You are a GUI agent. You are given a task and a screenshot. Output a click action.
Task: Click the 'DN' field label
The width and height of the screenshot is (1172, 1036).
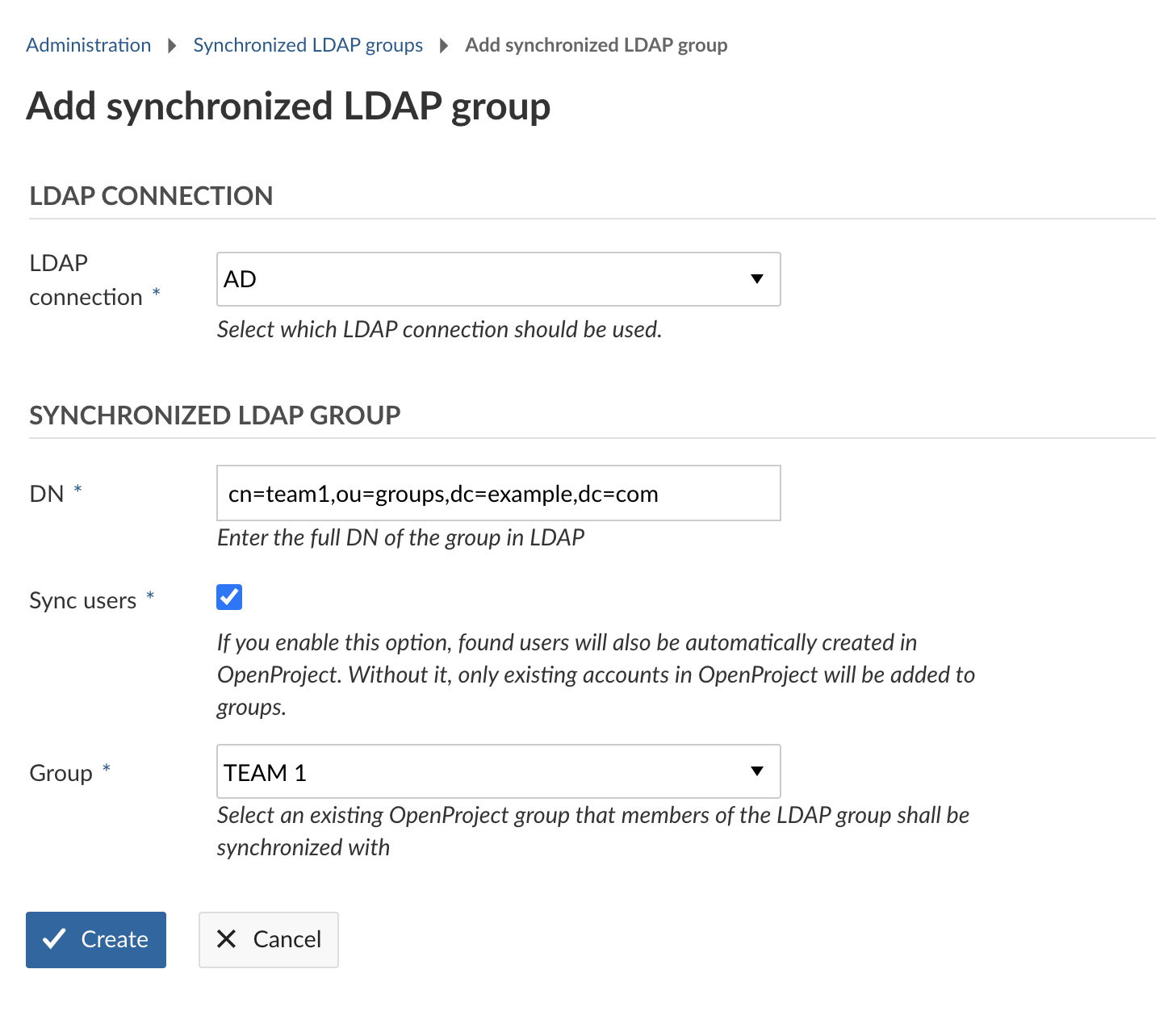click(x=47, y=493)
